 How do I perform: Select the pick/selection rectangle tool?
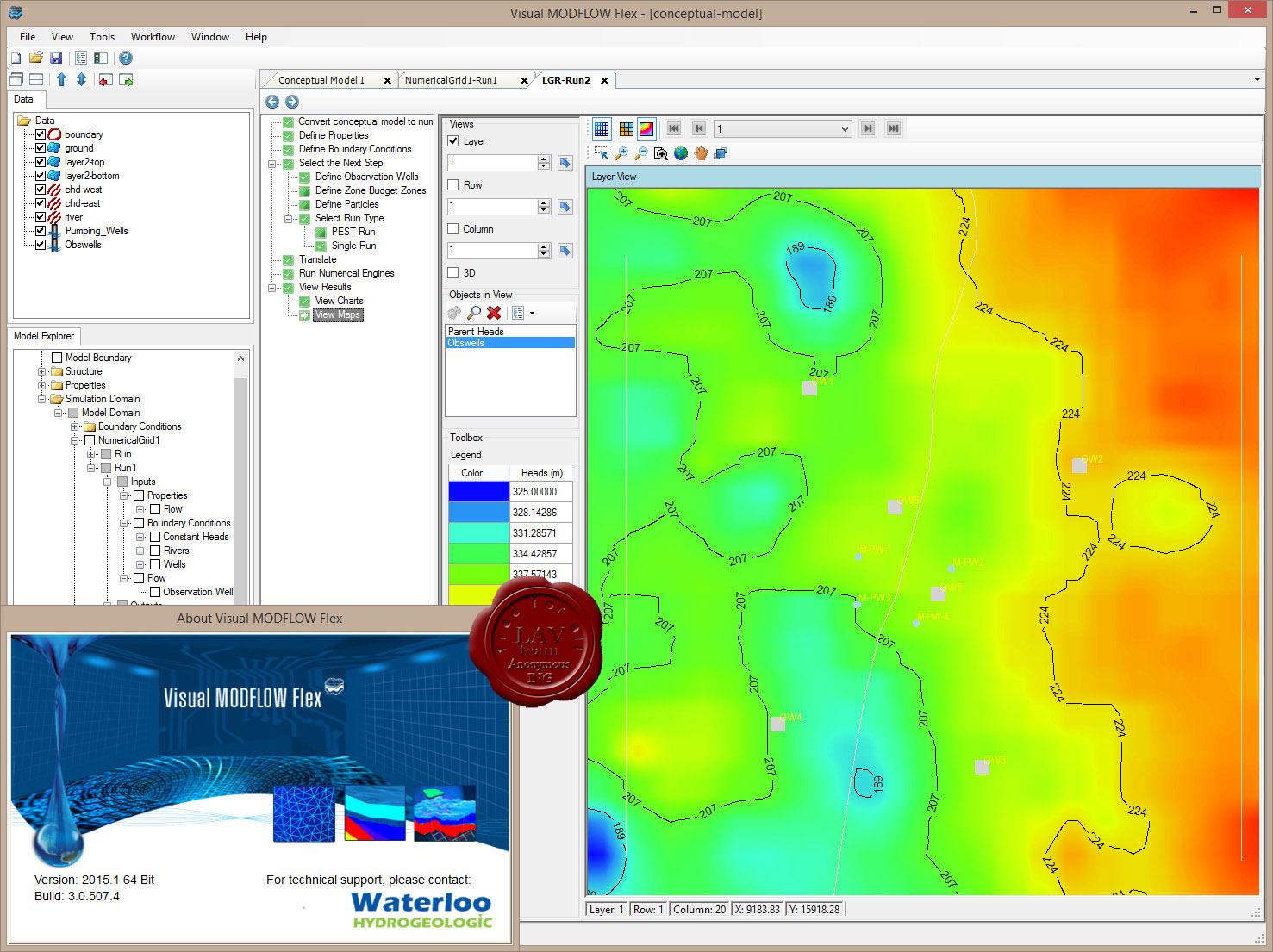pos(602,153)
